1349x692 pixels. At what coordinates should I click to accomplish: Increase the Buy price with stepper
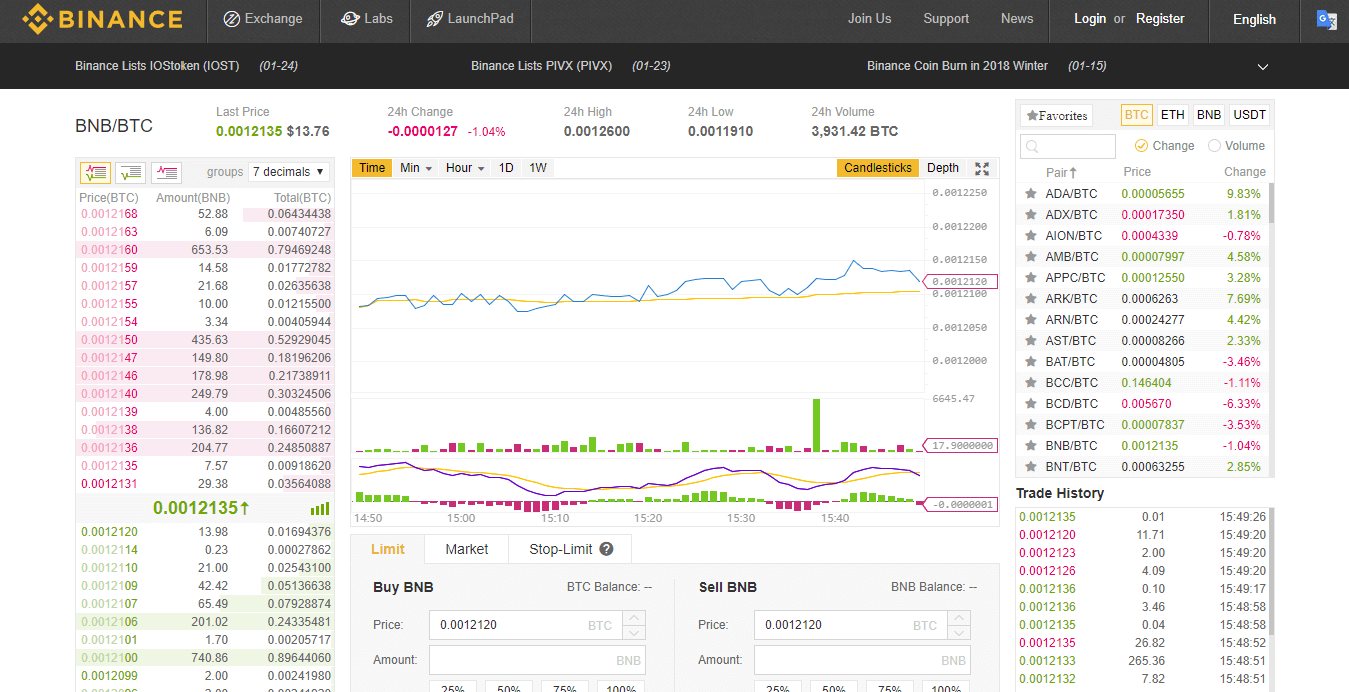point(634,618)
